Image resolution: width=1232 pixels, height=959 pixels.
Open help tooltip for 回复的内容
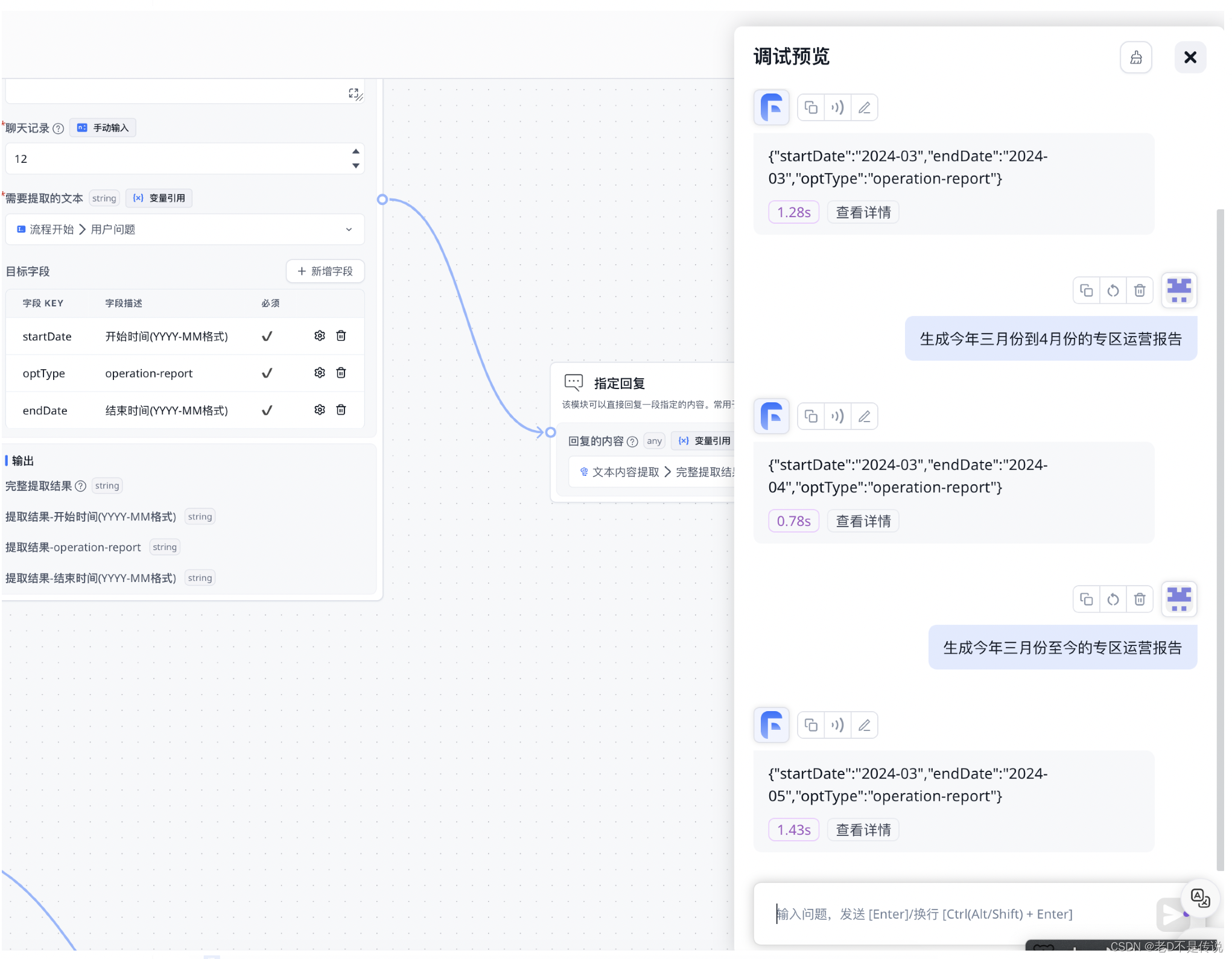tap(632, 442)
